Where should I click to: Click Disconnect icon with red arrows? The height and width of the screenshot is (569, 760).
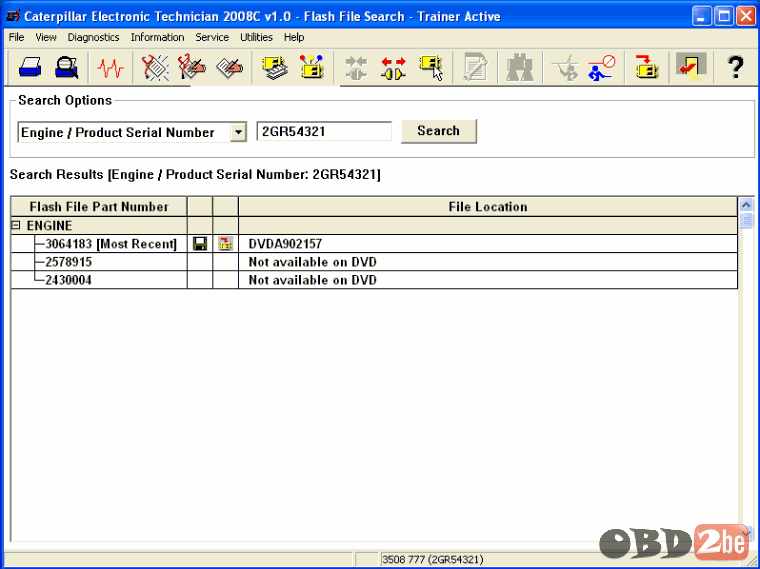pyautogui.click(x=393, y=67)
